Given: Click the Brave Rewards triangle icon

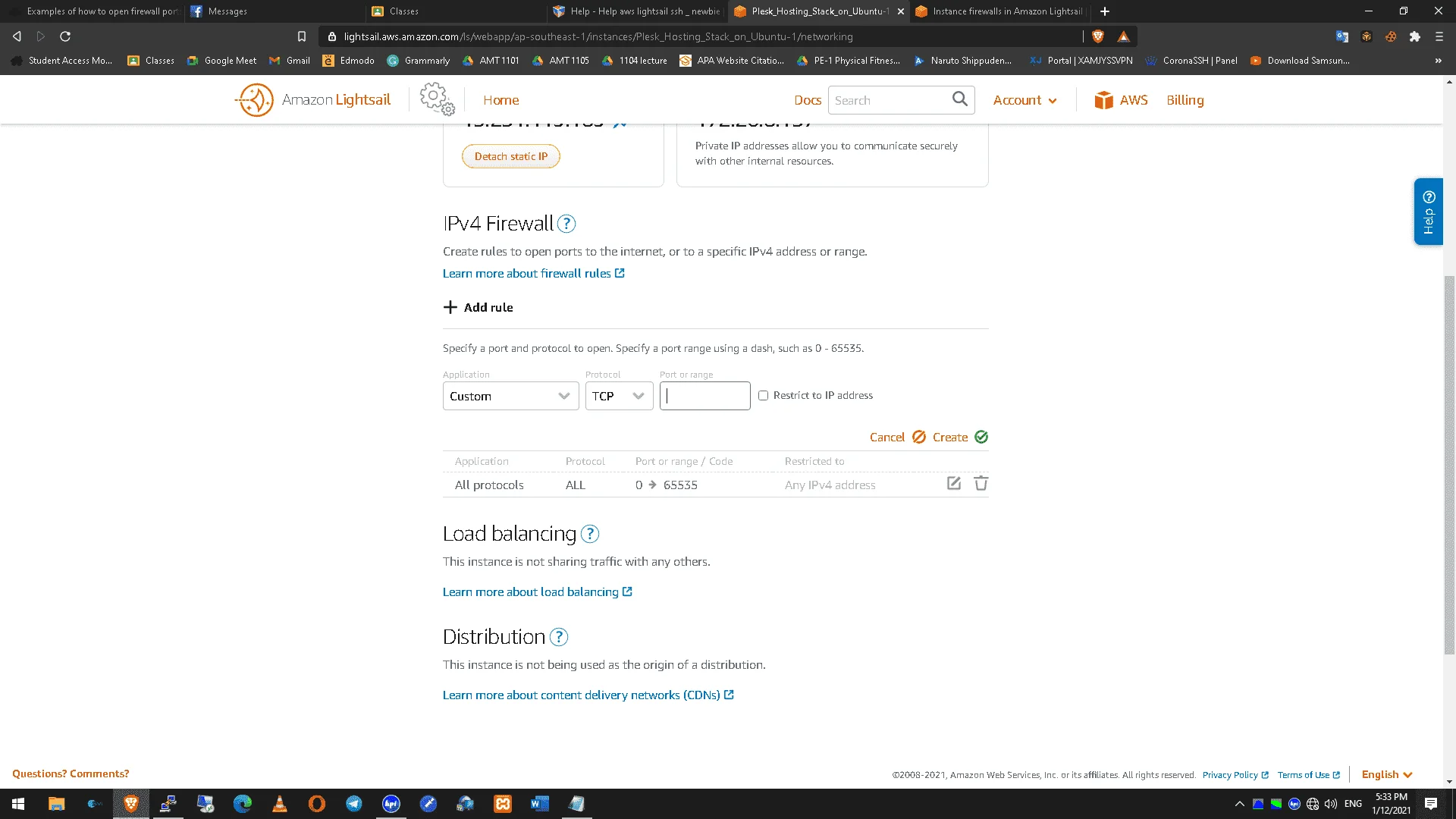Looking at the screenshot, I should (x=1124, y=36).
